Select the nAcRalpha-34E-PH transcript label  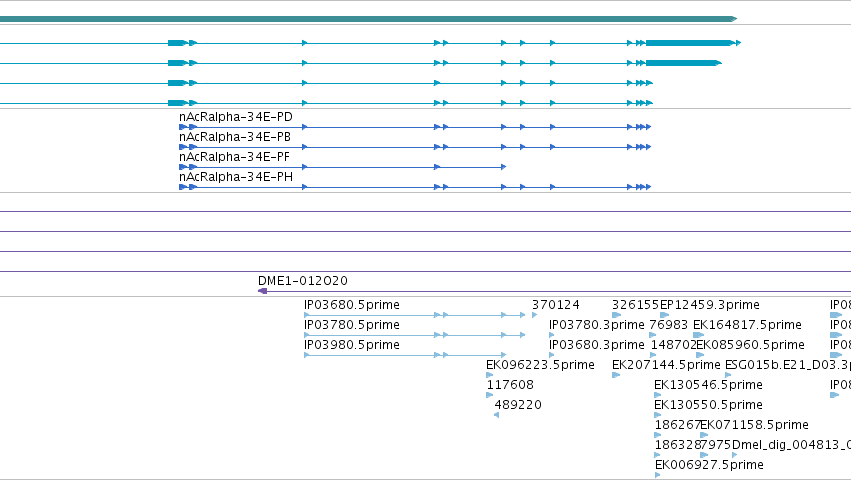tap(236, 177)
